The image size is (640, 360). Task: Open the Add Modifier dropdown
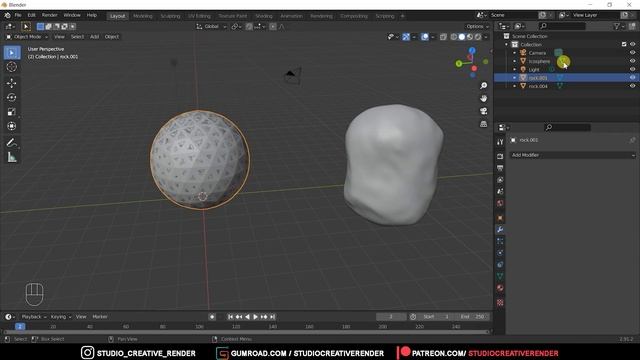pyautogui.click(x=573, y=155)
